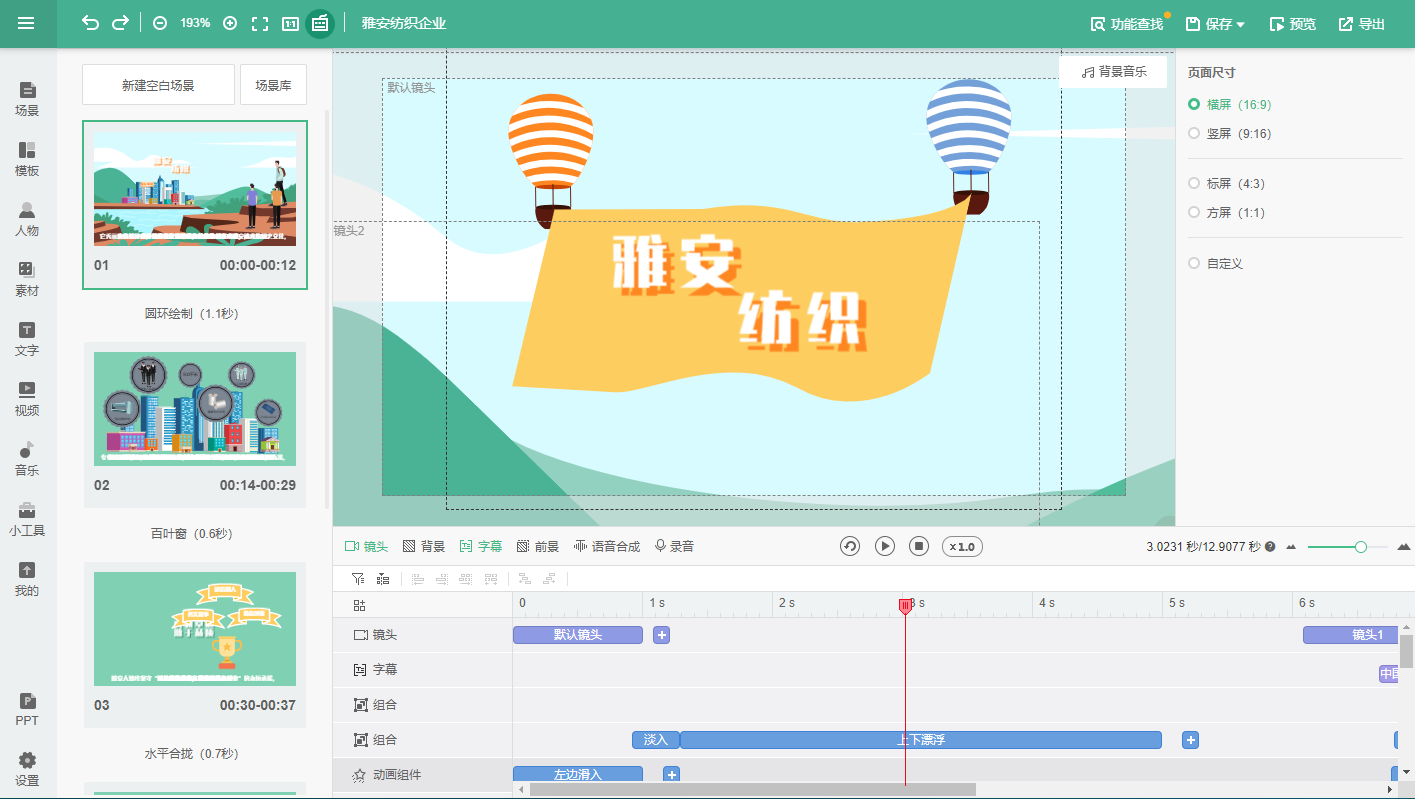Switch to 前景 timeline tab
The width and height of the screenshot is (1415, 799).
(x=538, y=547)
